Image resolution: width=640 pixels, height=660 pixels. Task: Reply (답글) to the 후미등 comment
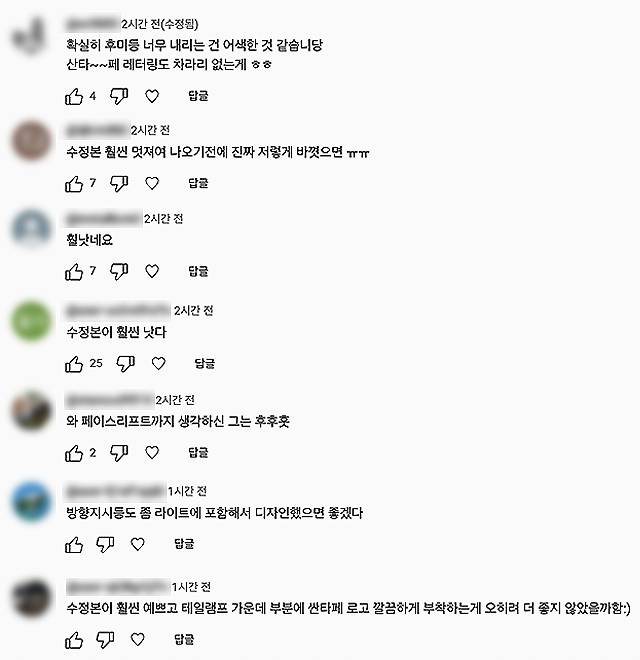click(x=198, y=96)
